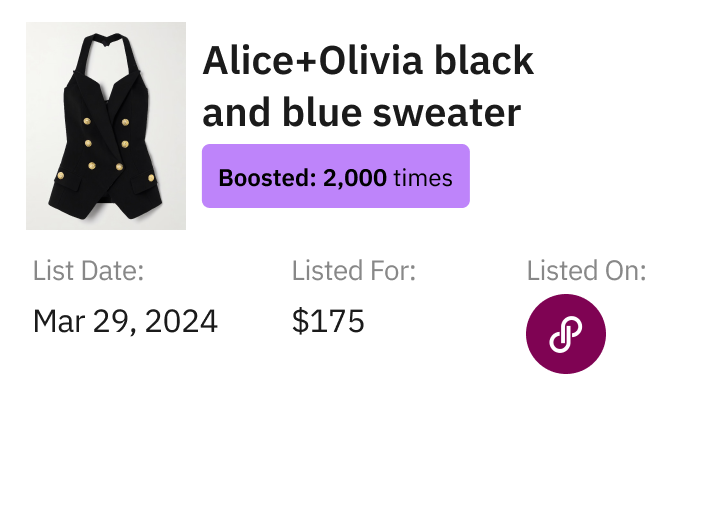Select the Listed For label
Viewport: 722px width, 526px height.
353,271
